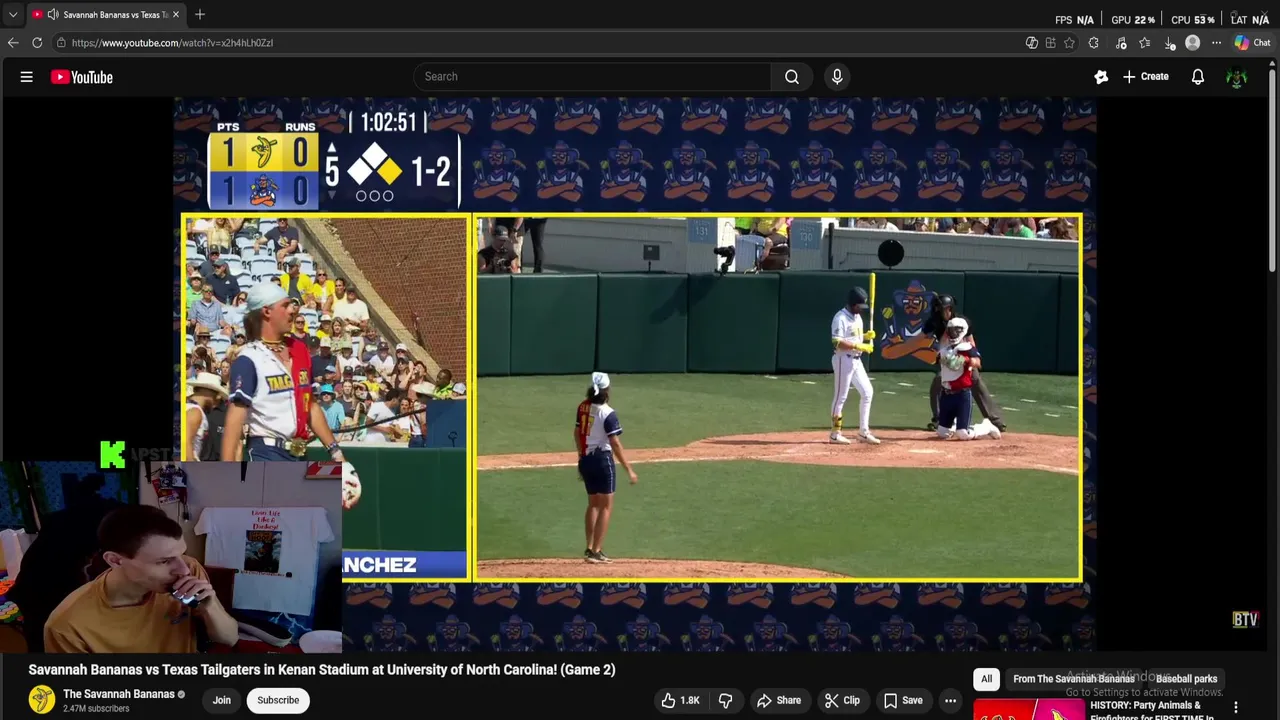The image size is (1280, 720).
Task: Open HISTORY Party Animals recommended thumbnail
Action: pos(1028,709)
